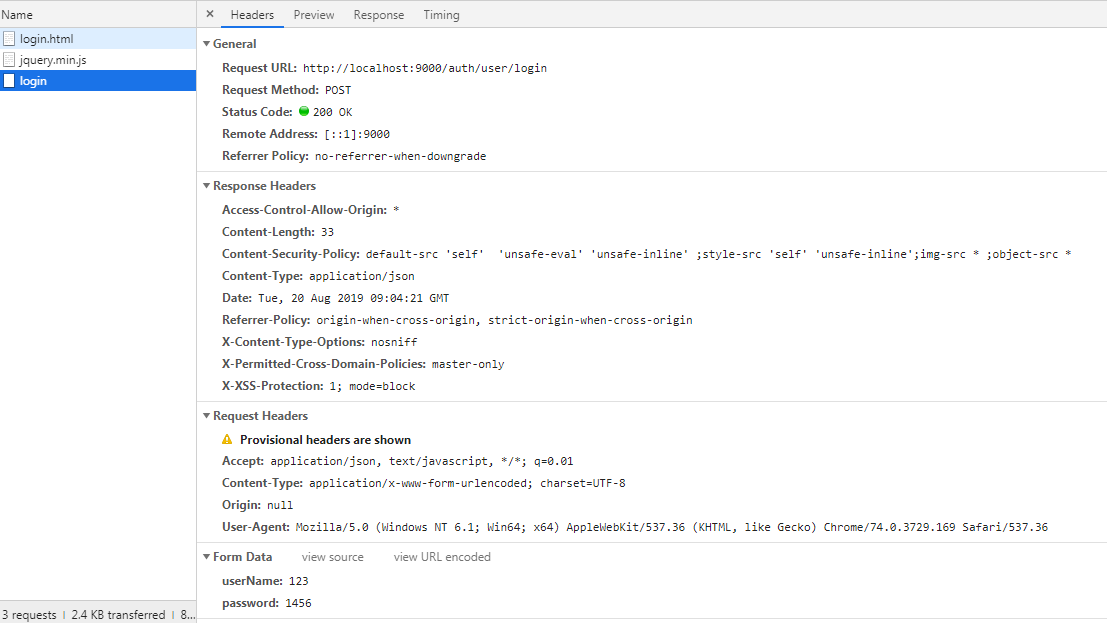Switch to the Preview tab
This screenshot has width=1107, height=623.
coord(313,14)
